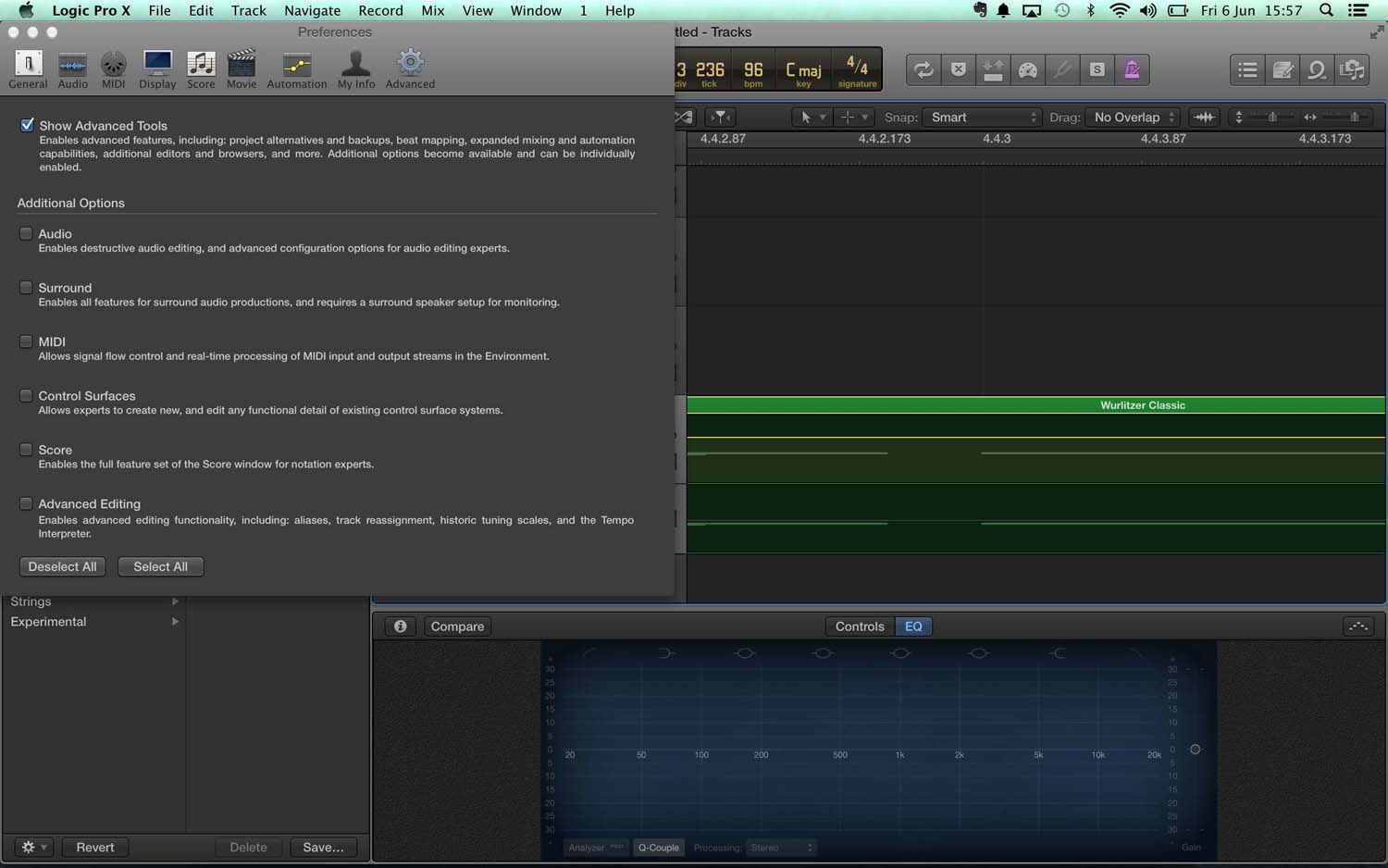Click the Select All button
Viewport: 1388px width, 868px height.
(160, 566)
